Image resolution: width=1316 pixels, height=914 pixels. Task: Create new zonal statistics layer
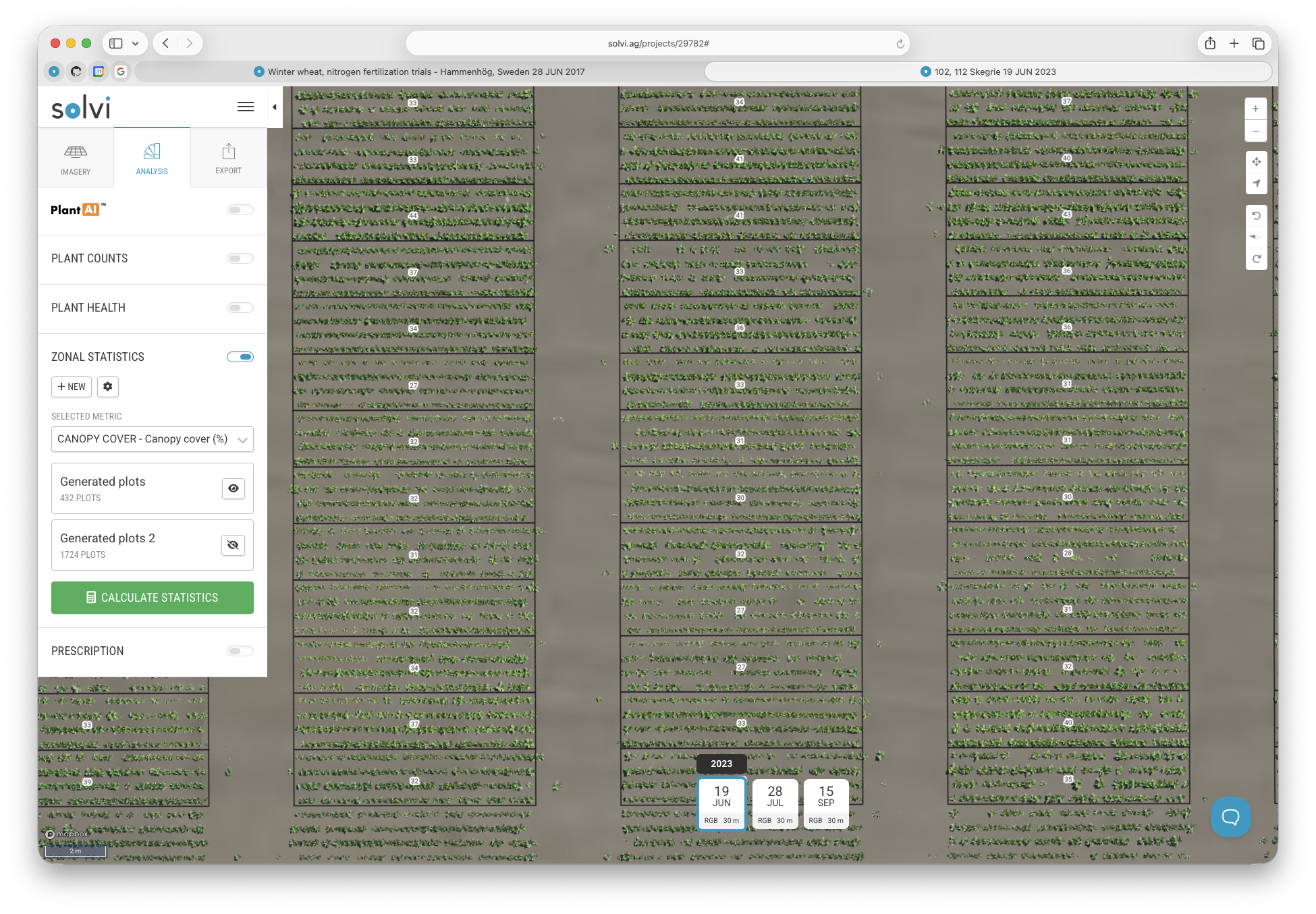(72, 387)
